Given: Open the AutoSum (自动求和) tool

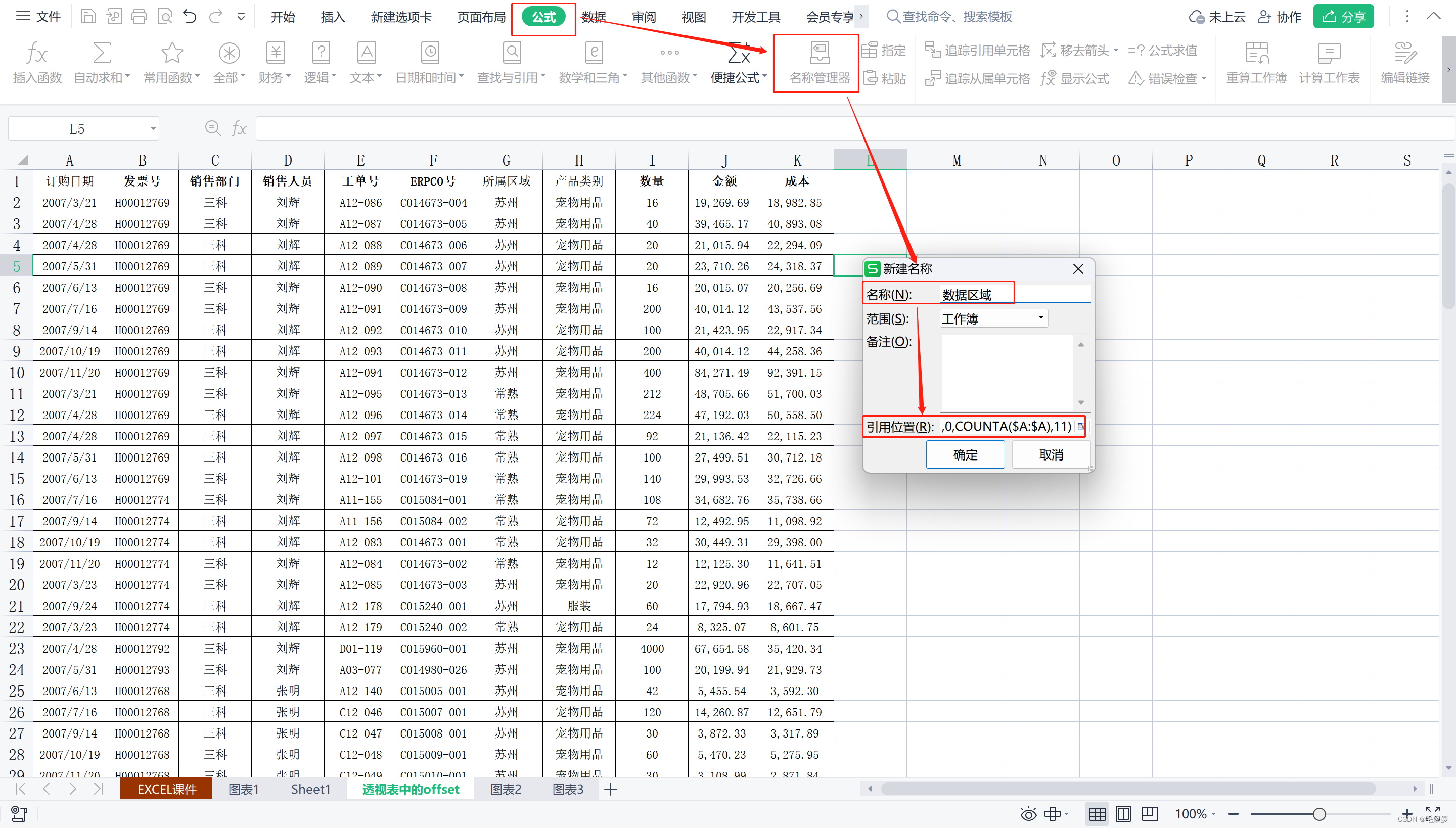Looking at the screenshot, I should pos(102,63).
